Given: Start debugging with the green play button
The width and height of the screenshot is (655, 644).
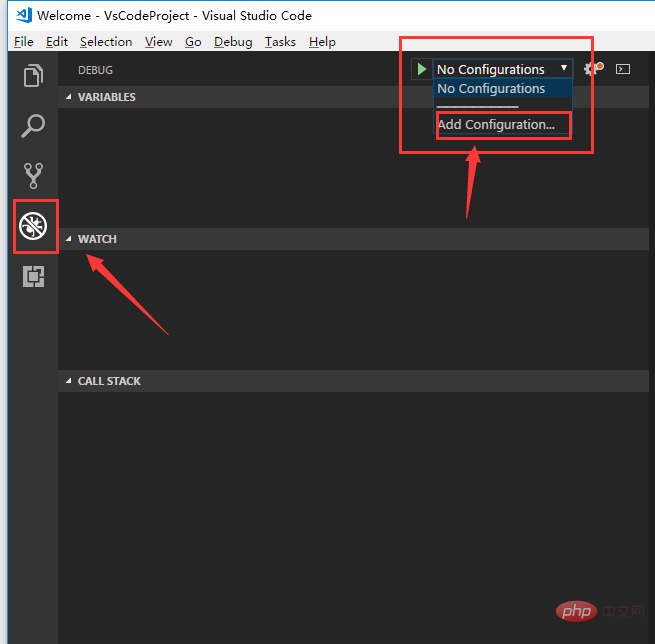Looking at the screenshot, I should (421, 69).
